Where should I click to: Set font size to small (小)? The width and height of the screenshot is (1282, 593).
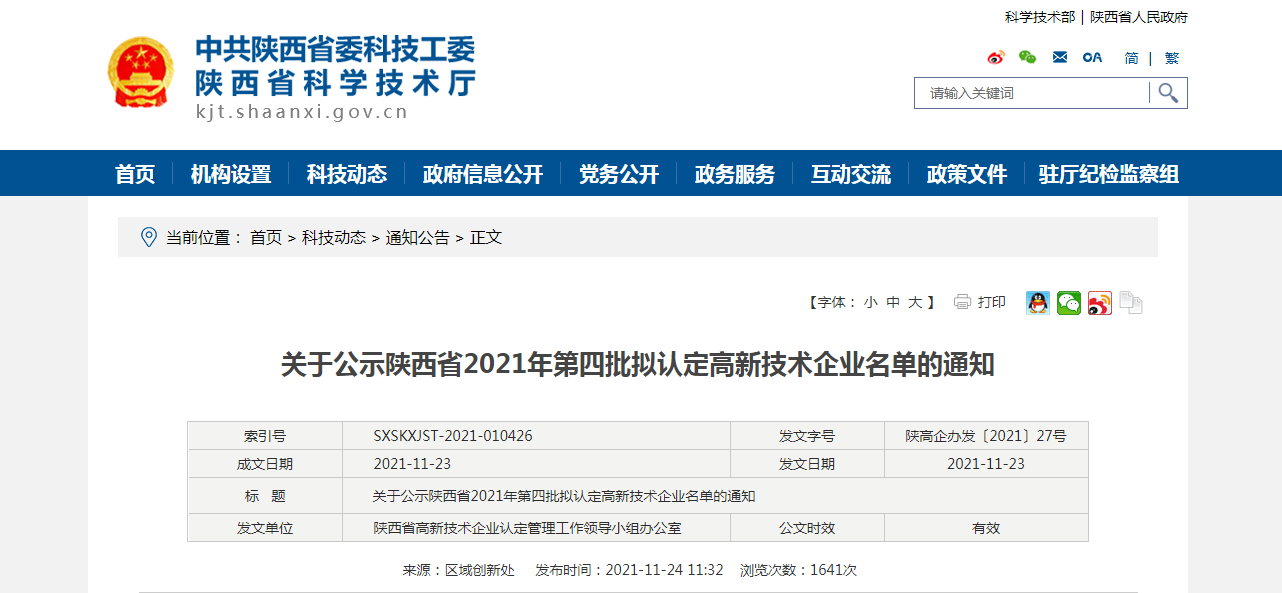[x=871, y=302]
